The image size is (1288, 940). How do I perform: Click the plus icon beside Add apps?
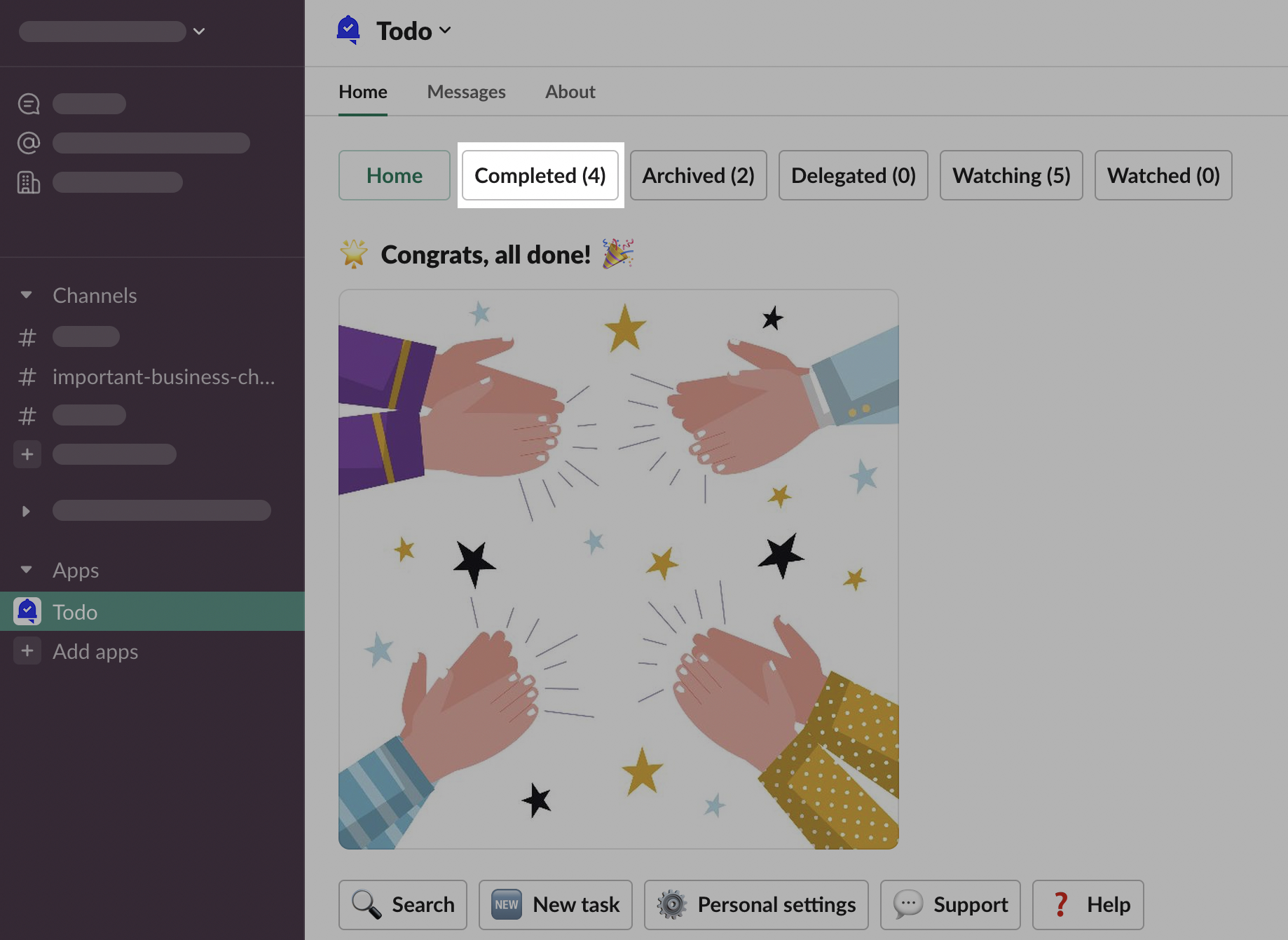[27, 650]
